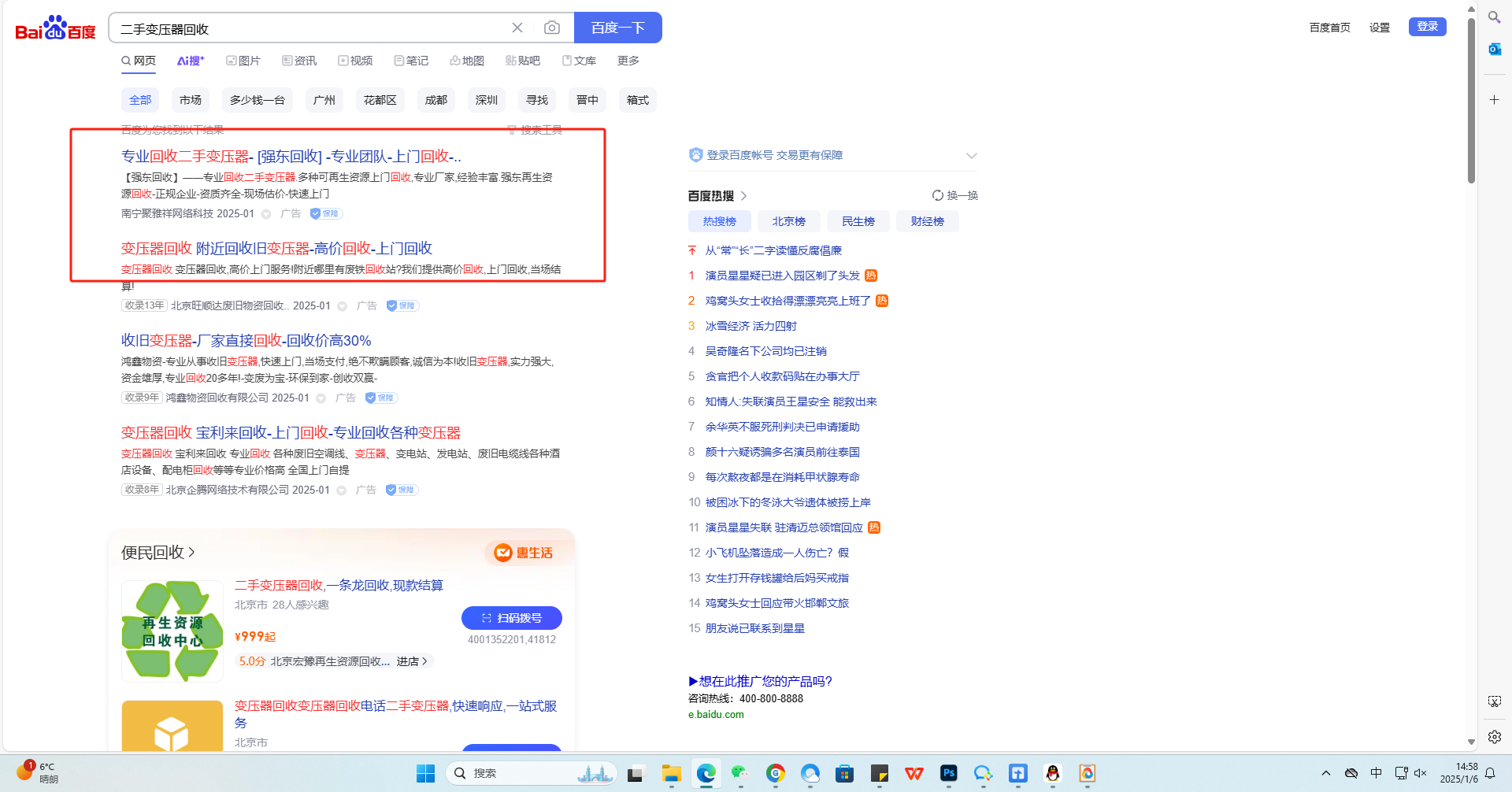Open the Baidu logo homepage

tap(55, 29)
